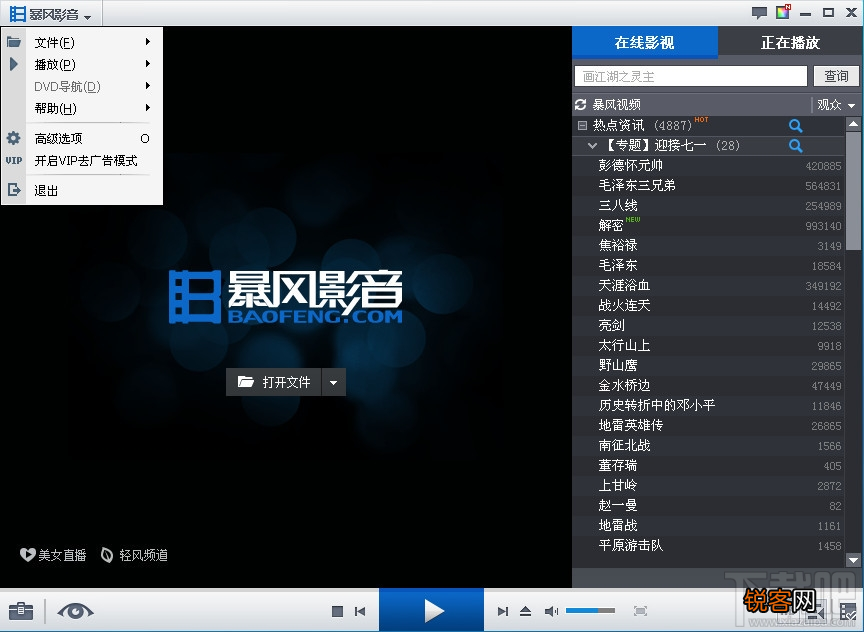Select 地雷英雄传 in the list
The width and height of the screenshot is (864, 632).
pyautogui.click(x=709, y=425)
